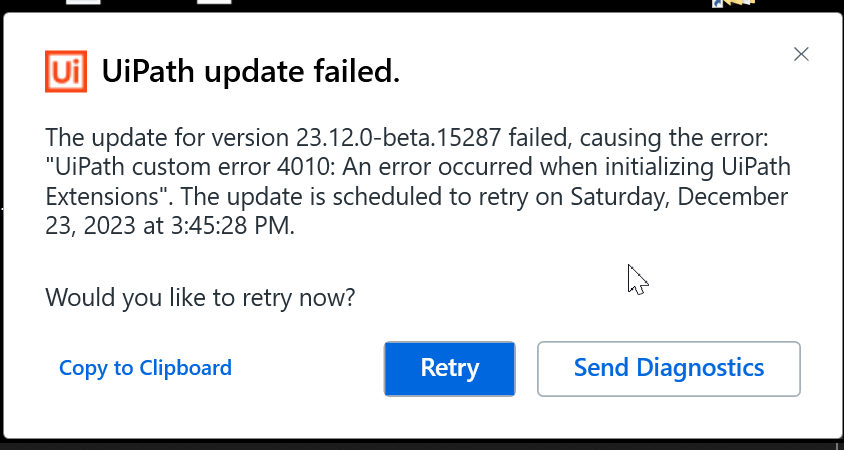
Task: Click the 'UiPath update failed.' heading
Action: [x=251, y=71]
